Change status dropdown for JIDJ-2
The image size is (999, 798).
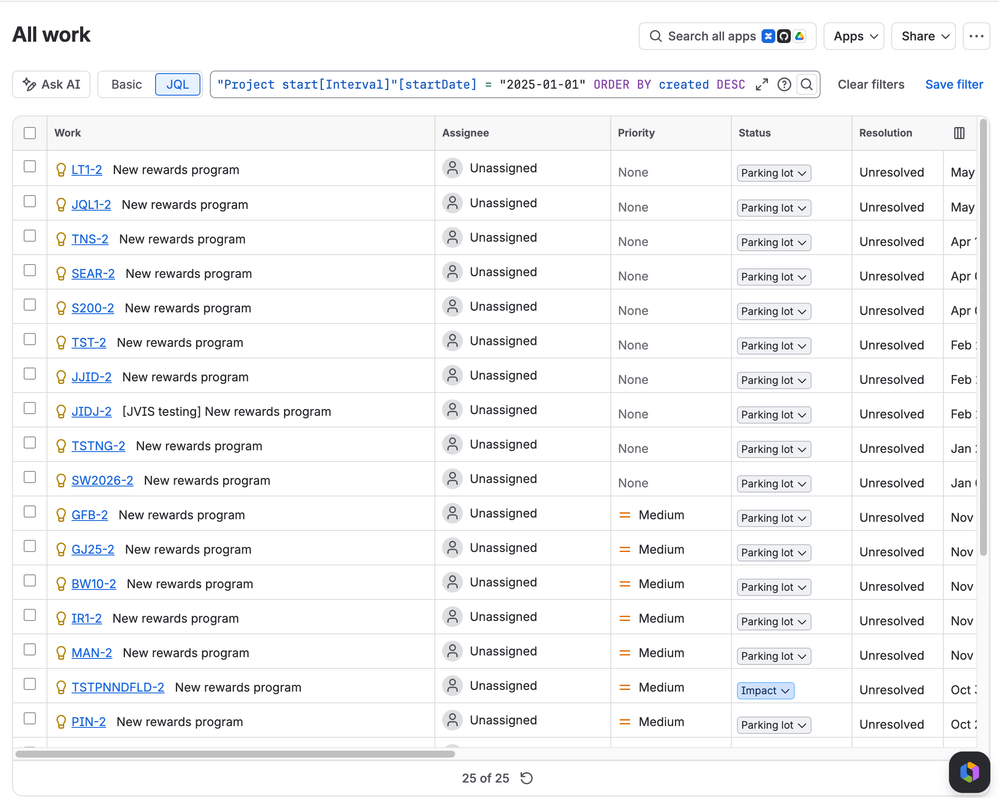[x=773, y=415]
